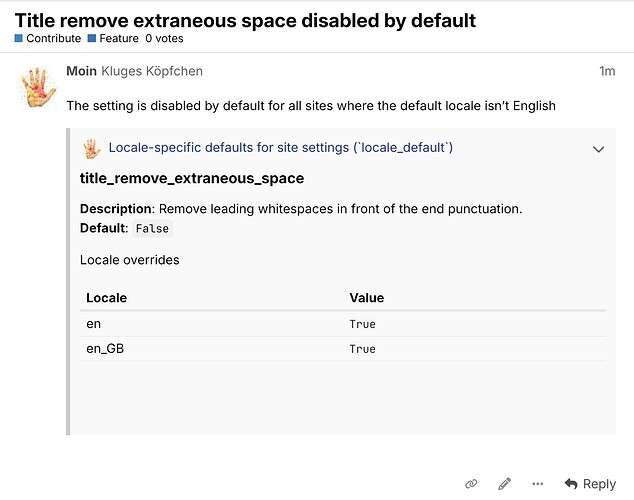Click the Locale column header
Image resolution: width=634 pixels, height=500 pixels.
(x=106, y=298)
